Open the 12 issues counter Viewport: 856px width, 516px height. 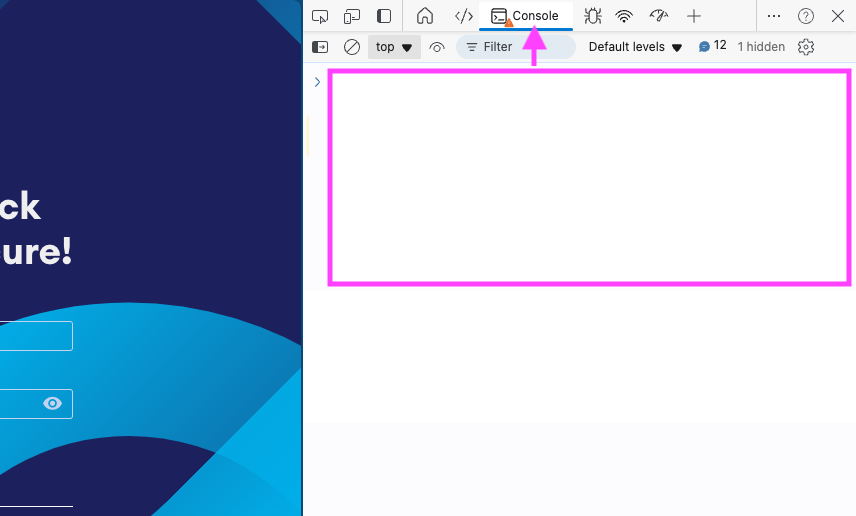(x=712, y=46)
